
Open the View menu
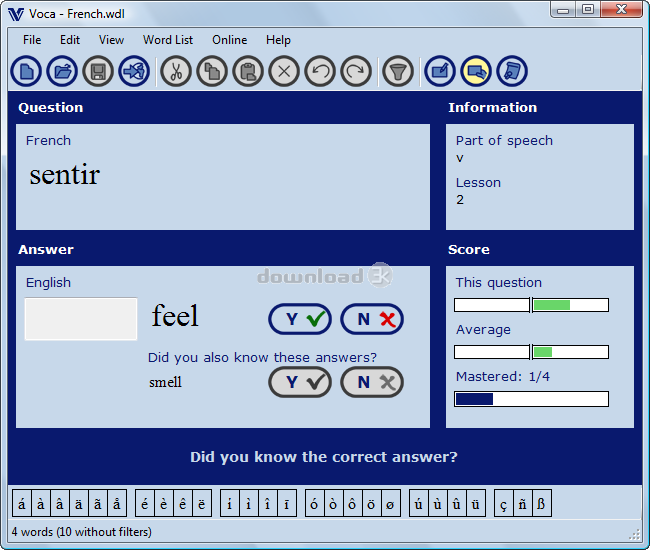[x=111, y=40]
